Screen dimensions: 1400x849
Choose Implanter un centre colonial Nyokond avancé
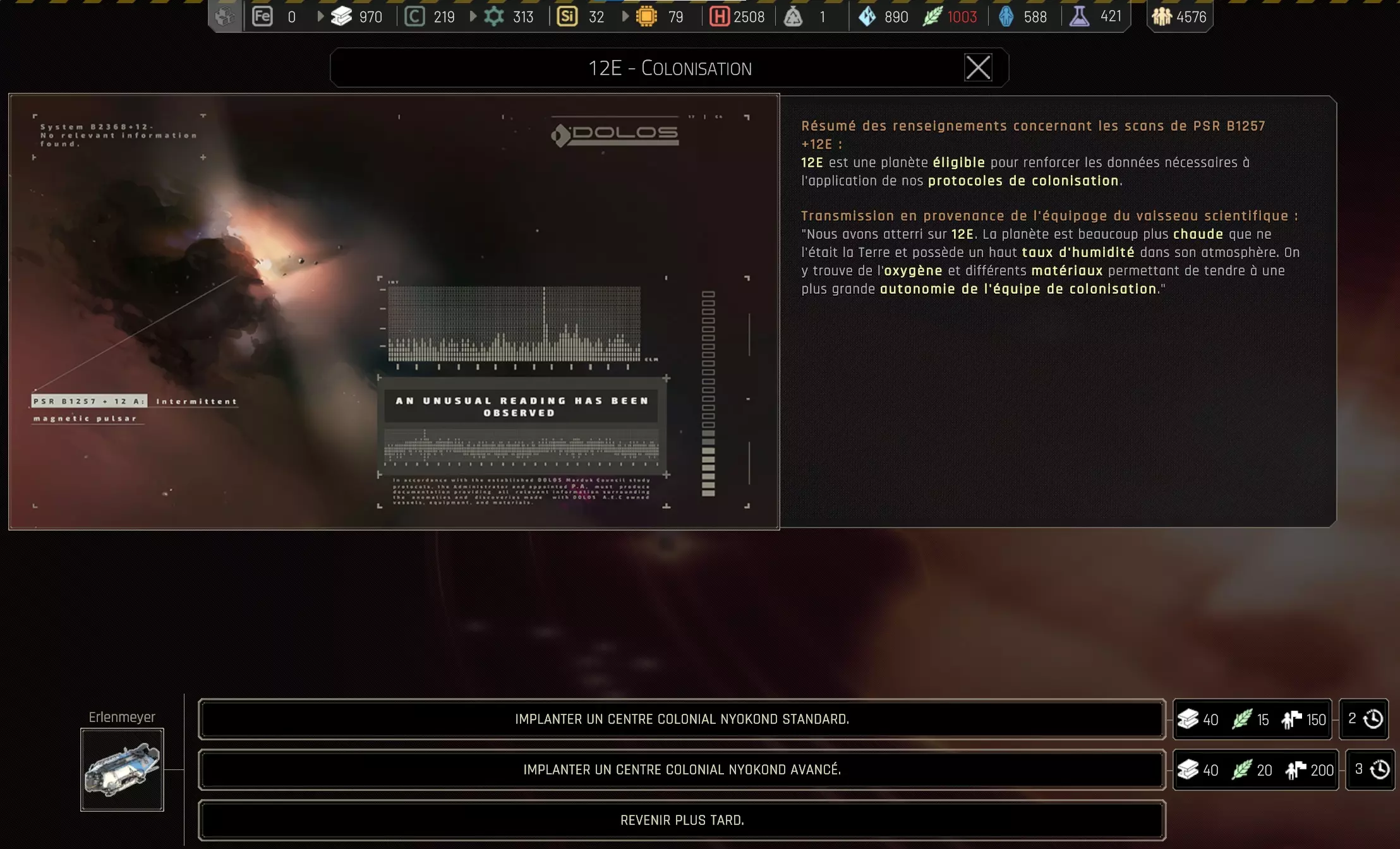click(x=682, y=769)
